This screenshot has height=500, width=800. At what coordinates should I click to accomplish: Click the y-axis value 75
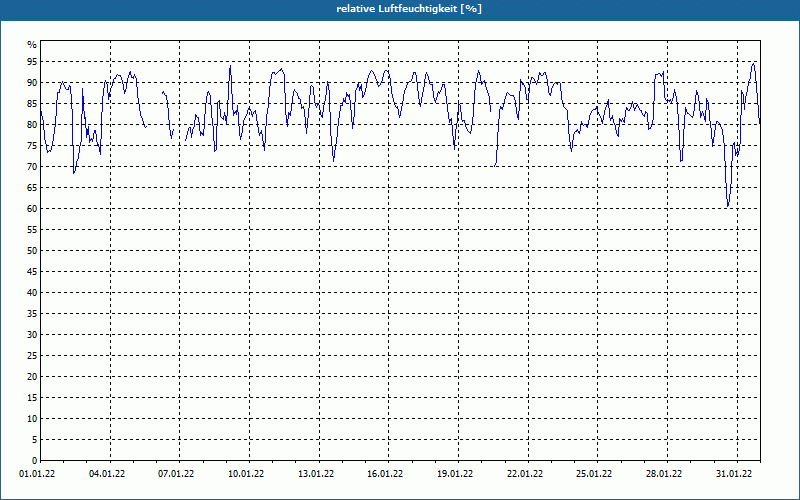pos(32,146)
